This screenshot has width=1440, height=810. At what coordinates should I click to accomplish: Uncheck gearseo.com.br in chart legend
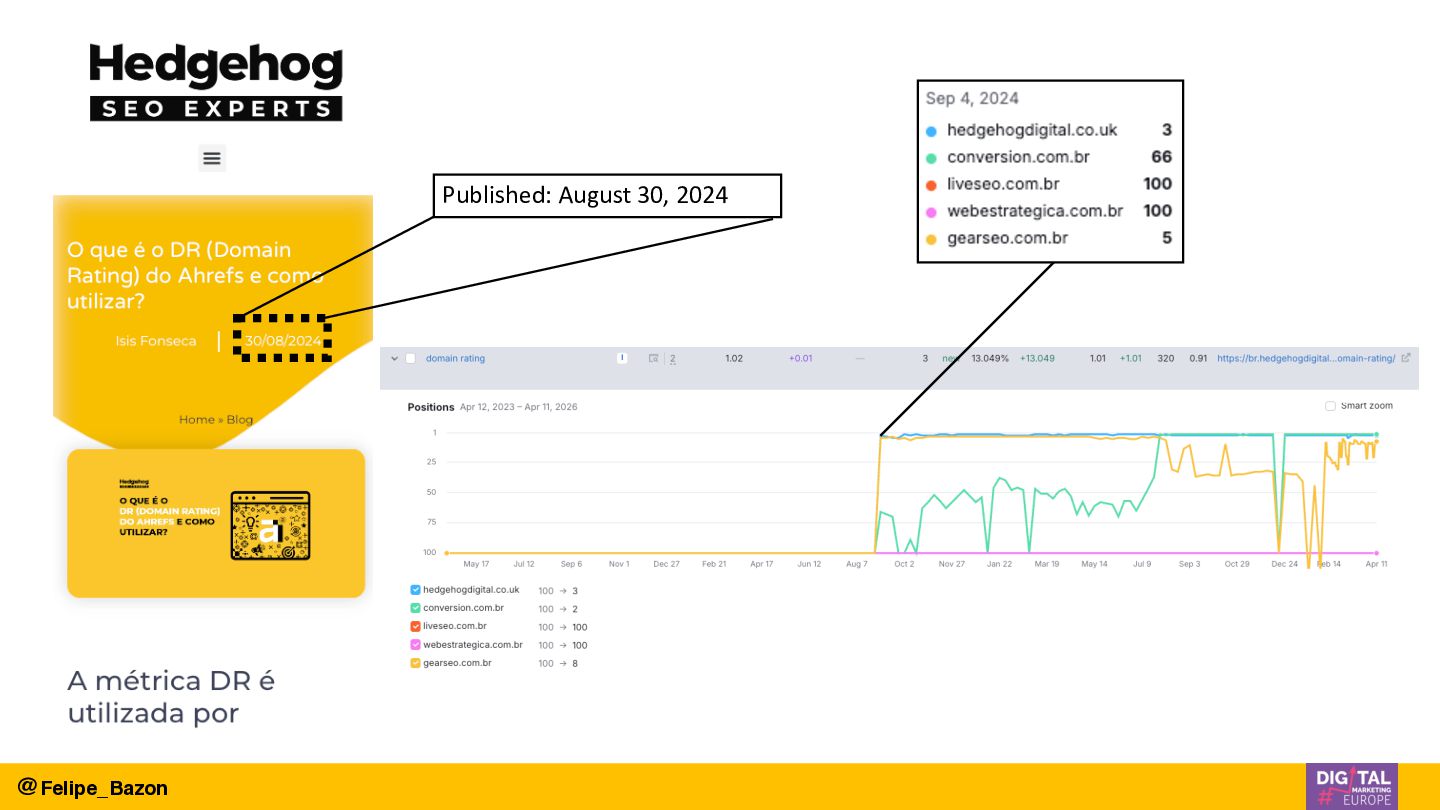[416, 663]
